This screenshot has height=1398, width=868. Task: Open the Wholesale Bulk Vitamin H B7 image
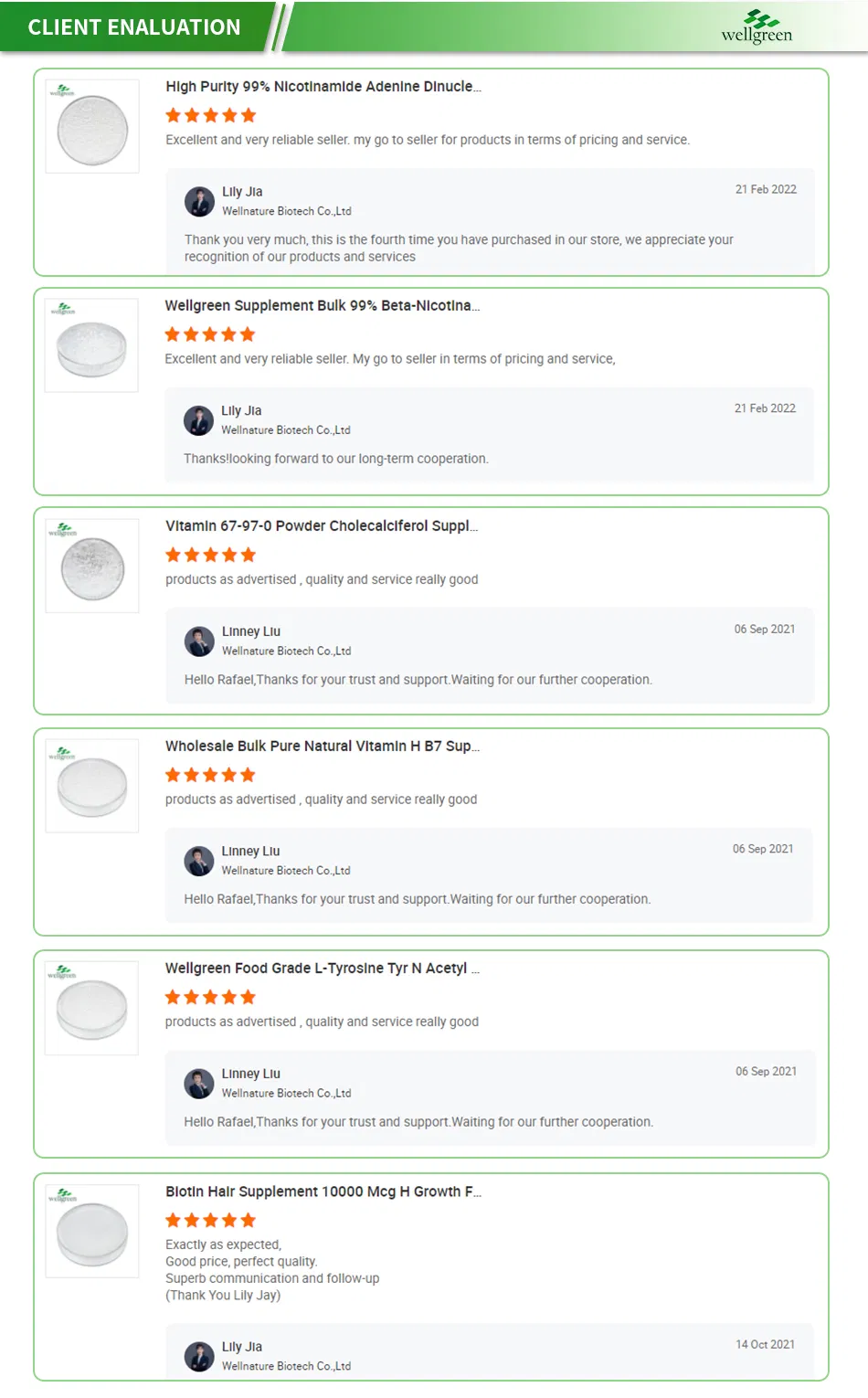point(92,786)
